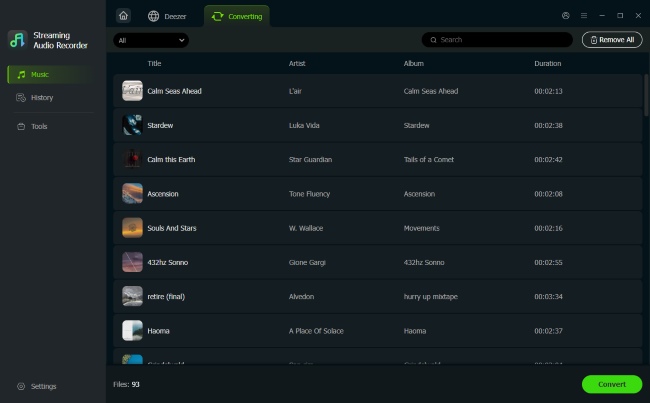Click the Tools toolbox icon
650x403 pixels.
[21, 126]
